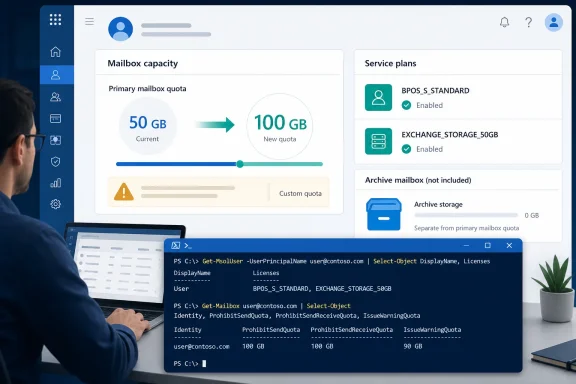The image size is (576, 384).
Task: Open the account profile avatar menu
Action: click(x=554, y=22)
